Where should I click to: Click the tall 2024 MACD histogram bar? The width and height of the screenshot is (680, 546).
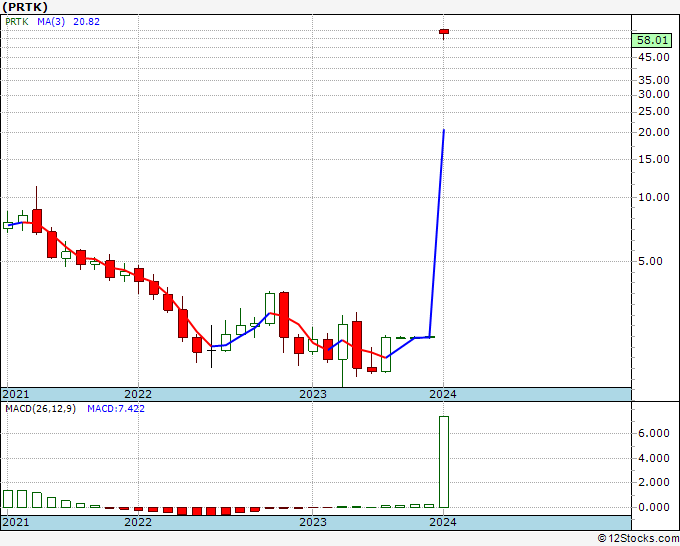[x=444, y=462]
